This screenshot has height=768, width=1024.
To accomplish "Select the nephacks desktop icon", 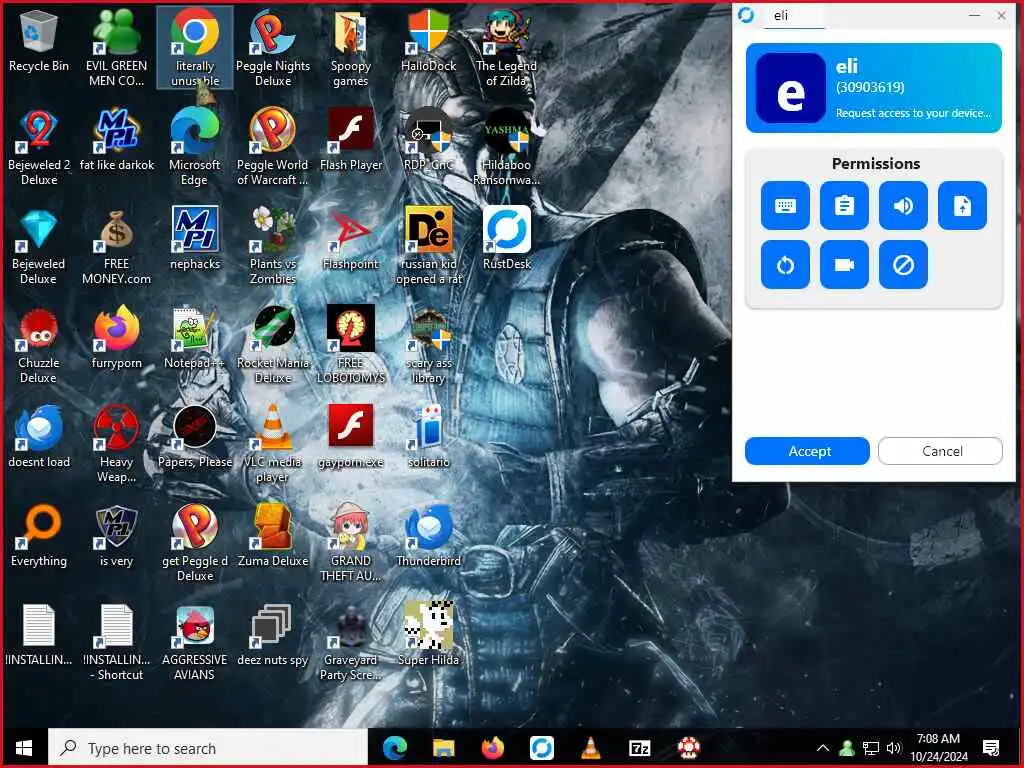I will click(195, 240).
